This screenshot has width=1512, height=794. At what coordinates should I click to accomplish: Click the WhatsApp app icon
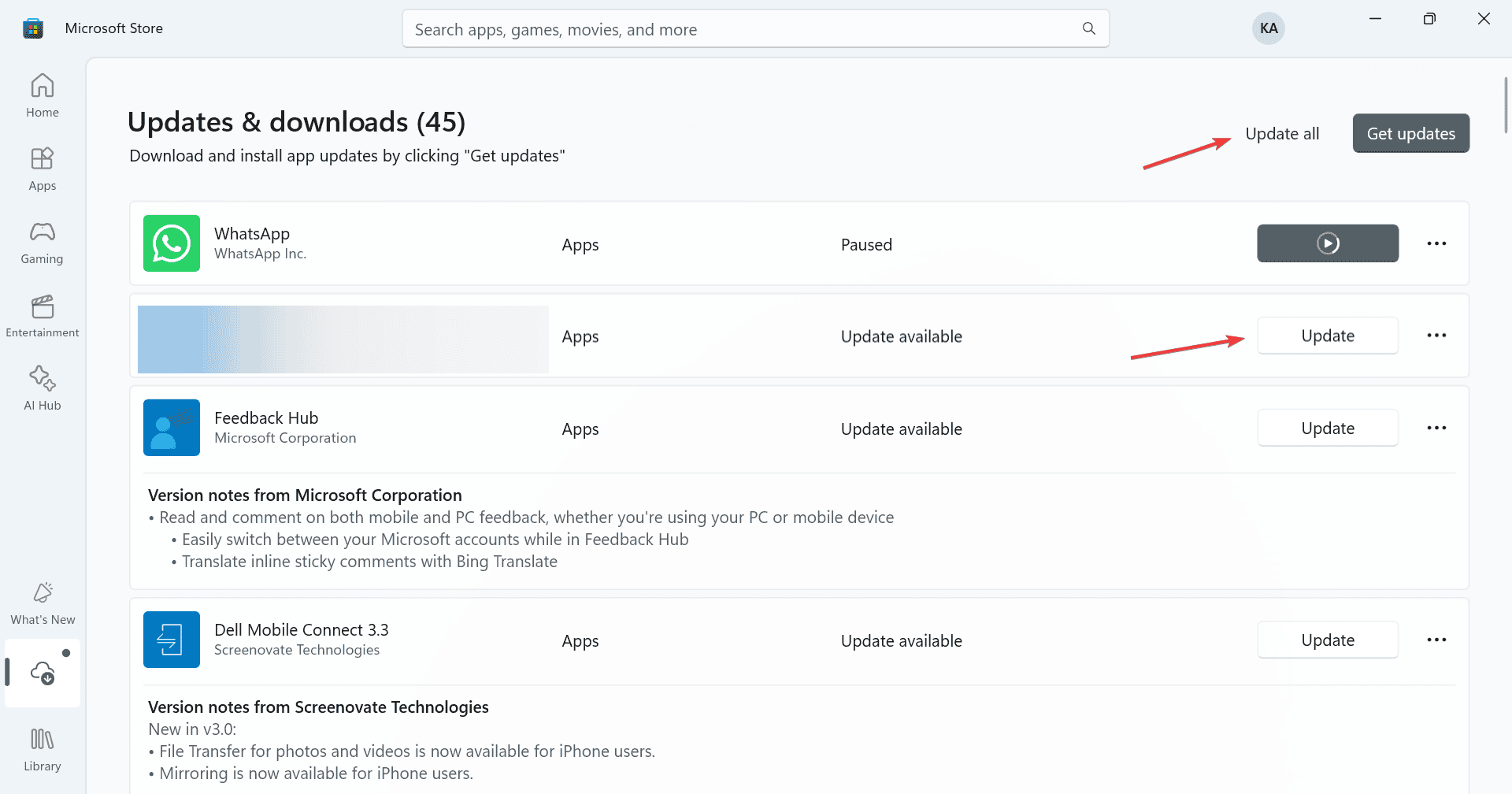click(172, 243)
